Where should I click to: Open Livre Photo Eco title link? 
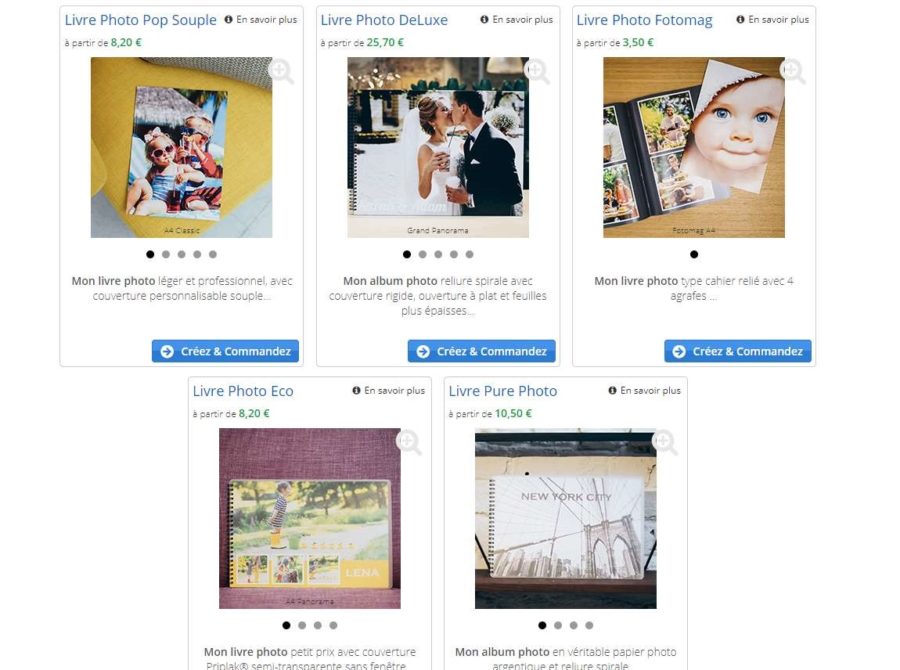tap(243, 391)
